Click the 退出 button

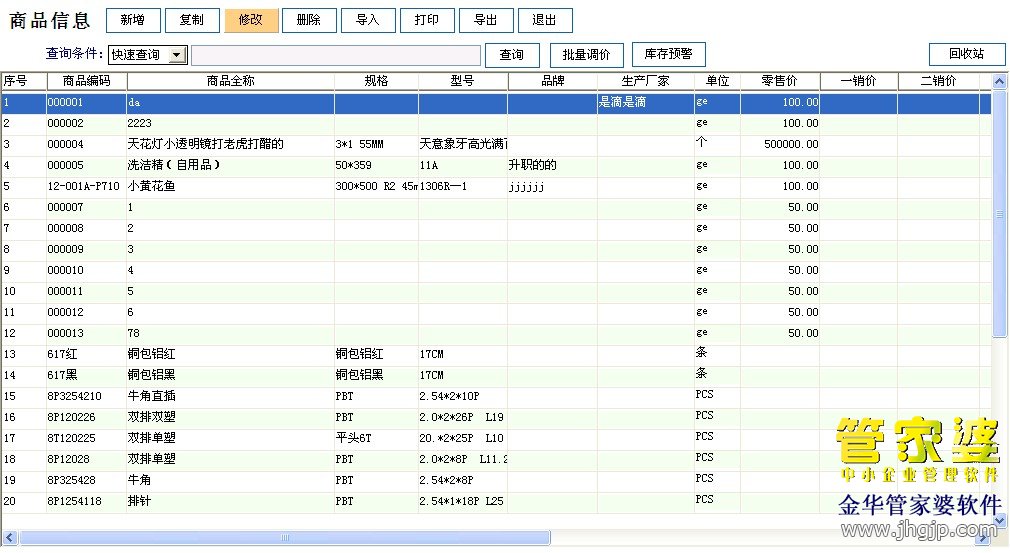click(x=545, y=21)
